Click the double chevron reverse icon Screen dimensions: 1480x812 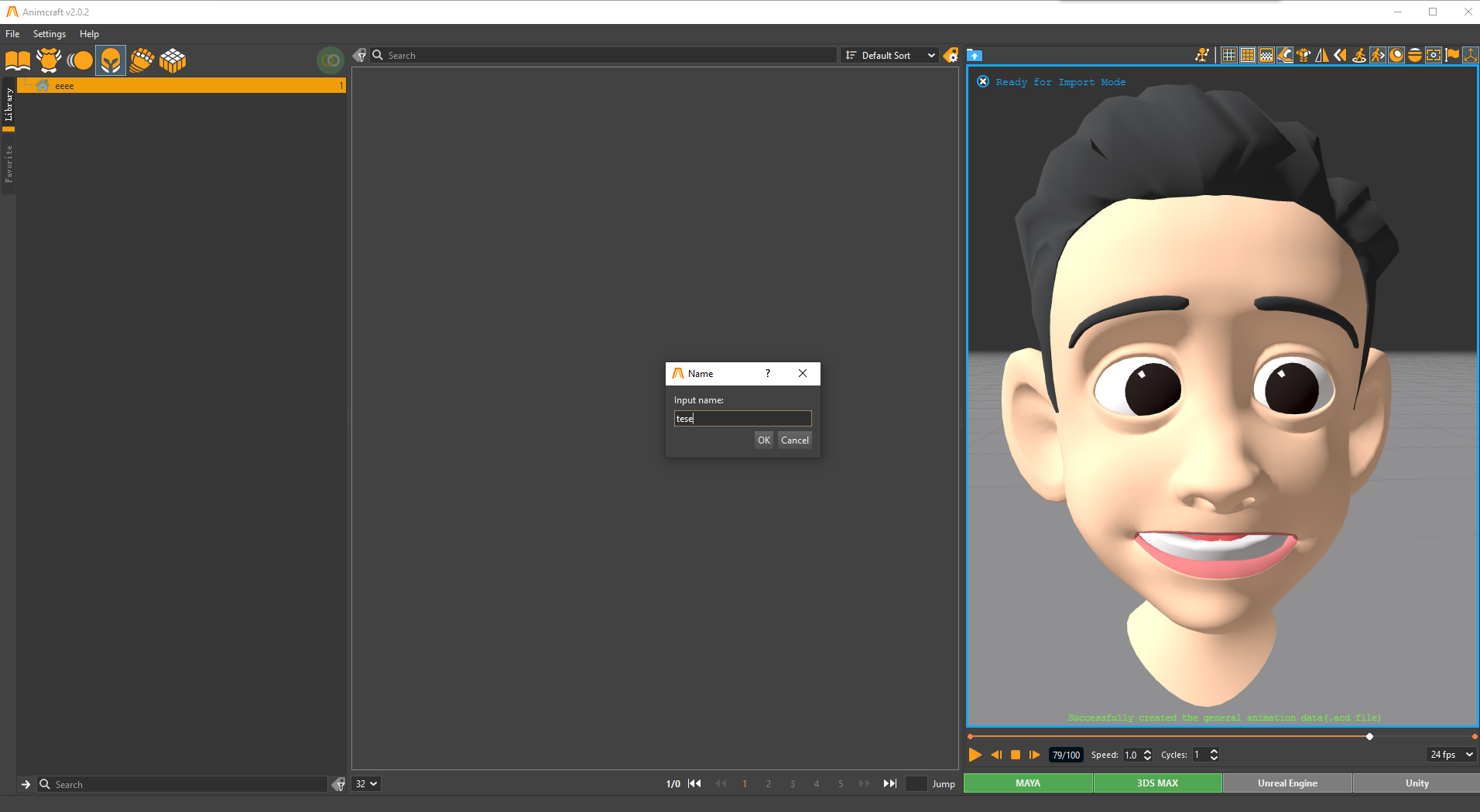click(x=1341, y=55)
